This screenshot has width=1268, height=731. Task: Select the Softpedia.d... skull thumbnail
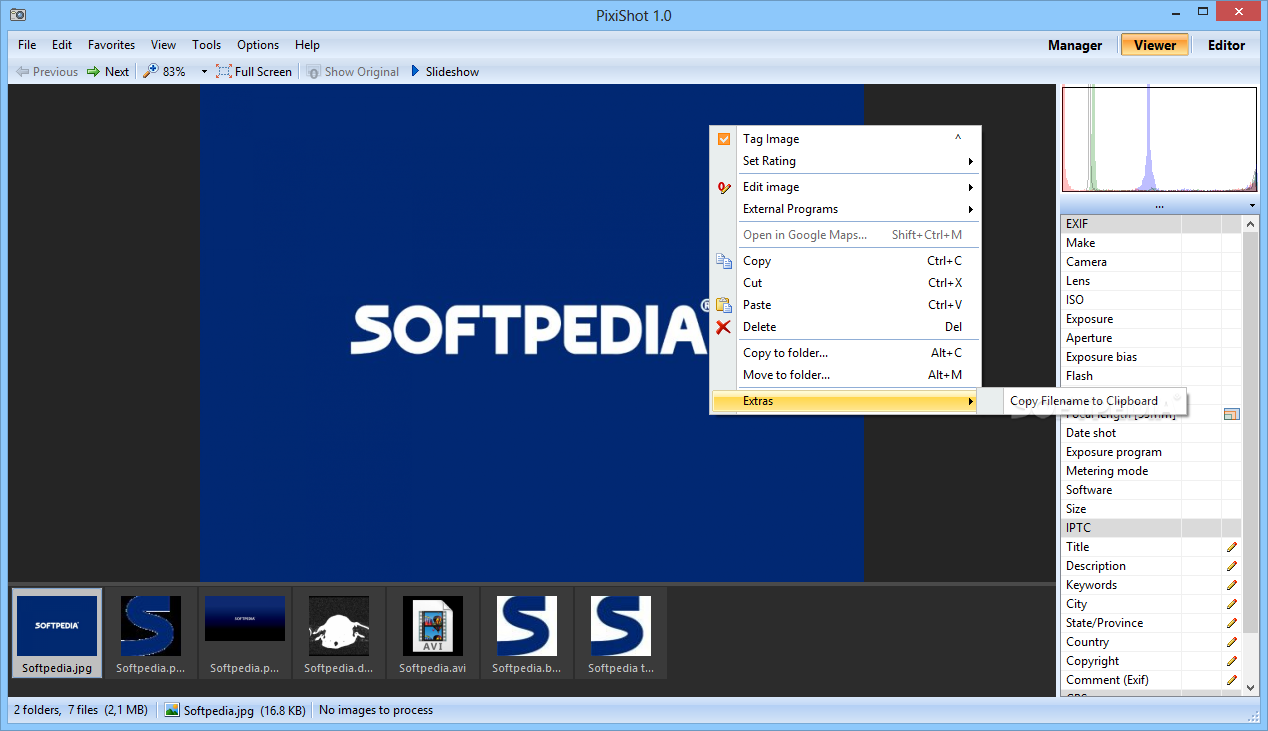point(339,633)
